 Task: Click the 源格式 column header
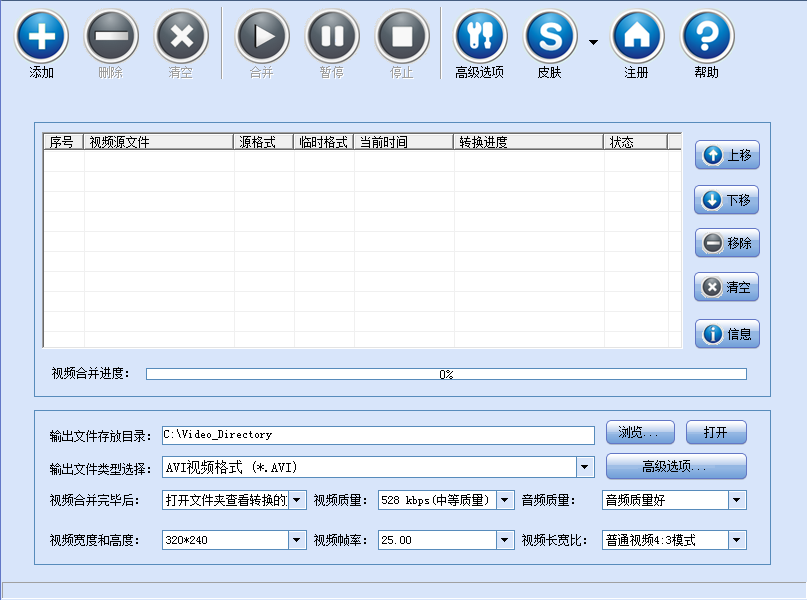click(x=264, y=142)
